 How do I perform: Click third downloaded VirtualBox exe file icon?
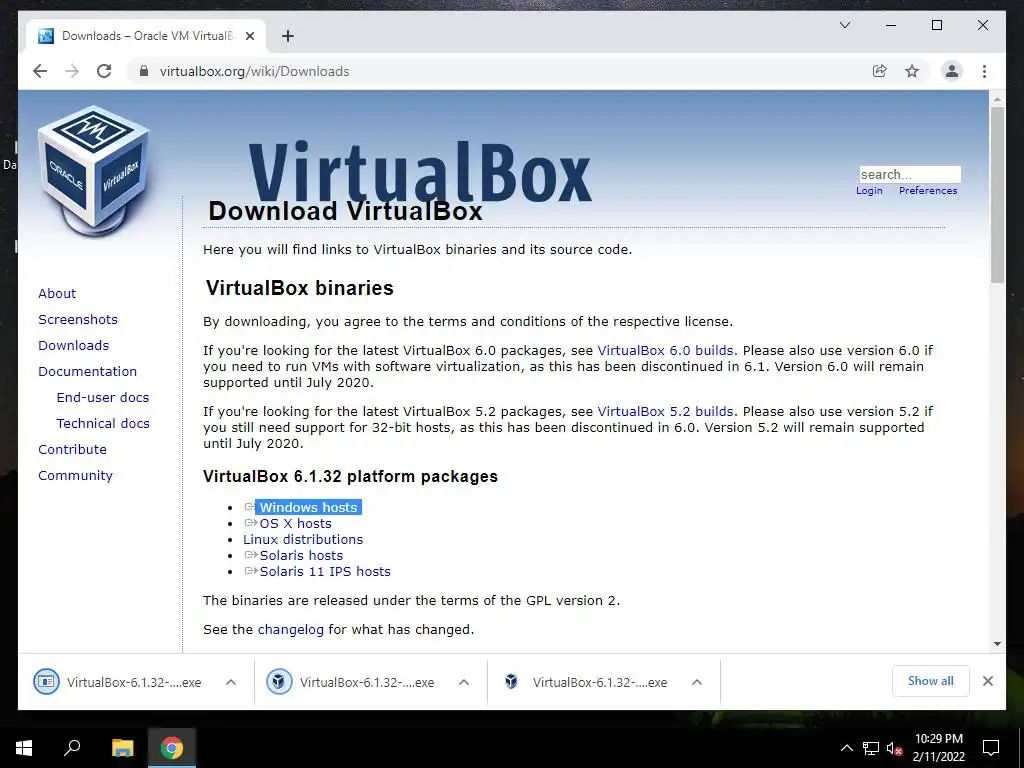pyautogui.click(x=511, y=682)
